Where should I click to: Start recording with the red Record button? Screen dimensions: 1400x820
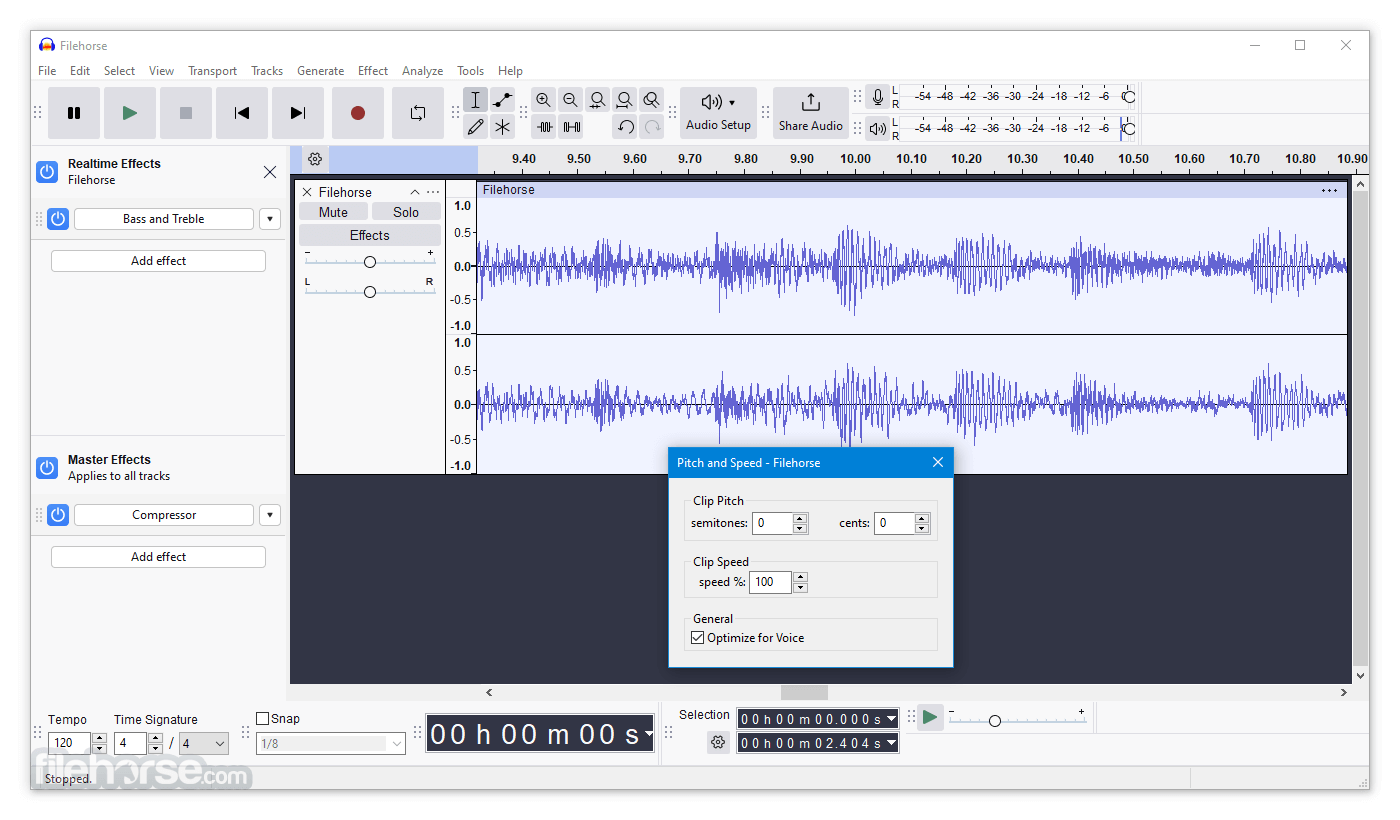tap(358, 113)
